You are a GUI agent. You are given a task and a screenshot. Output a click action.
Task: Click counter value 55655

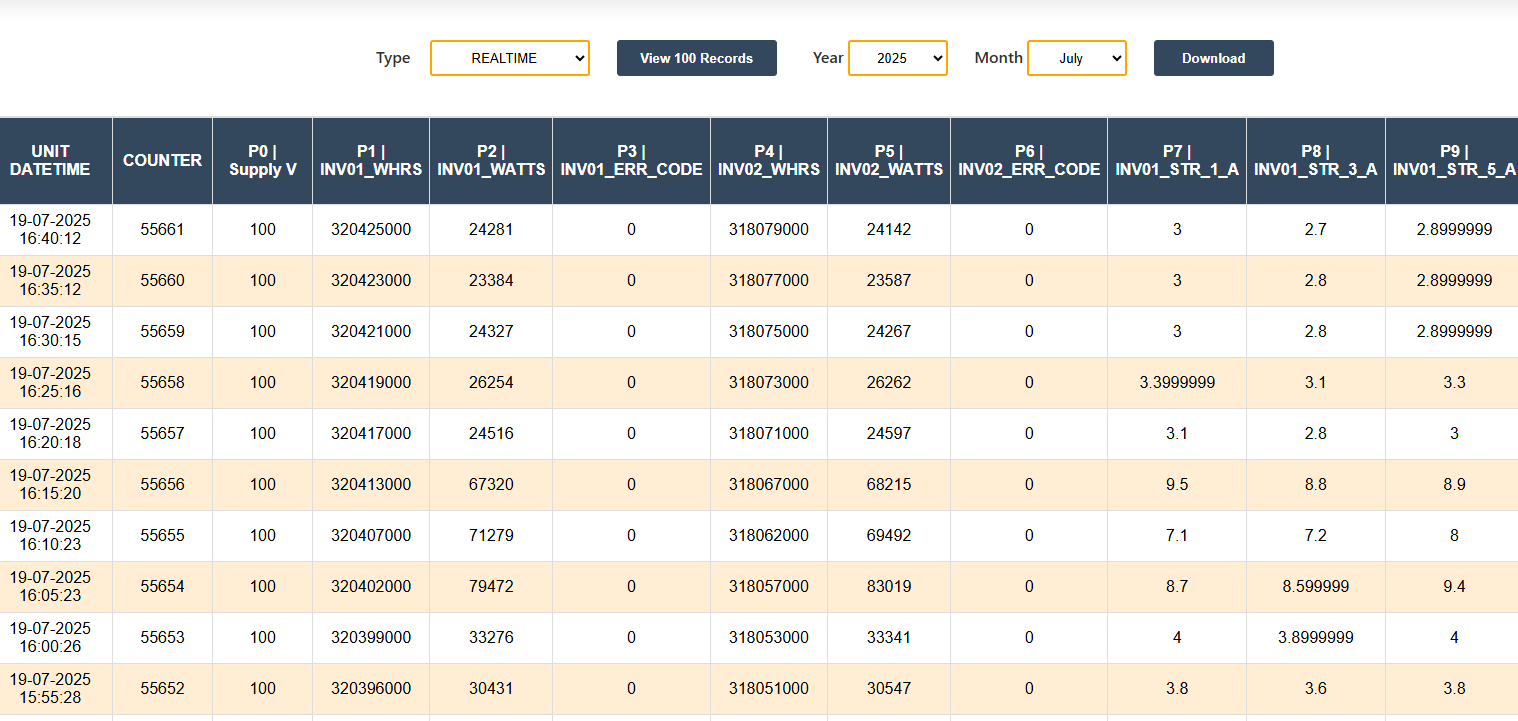point(162,536)
